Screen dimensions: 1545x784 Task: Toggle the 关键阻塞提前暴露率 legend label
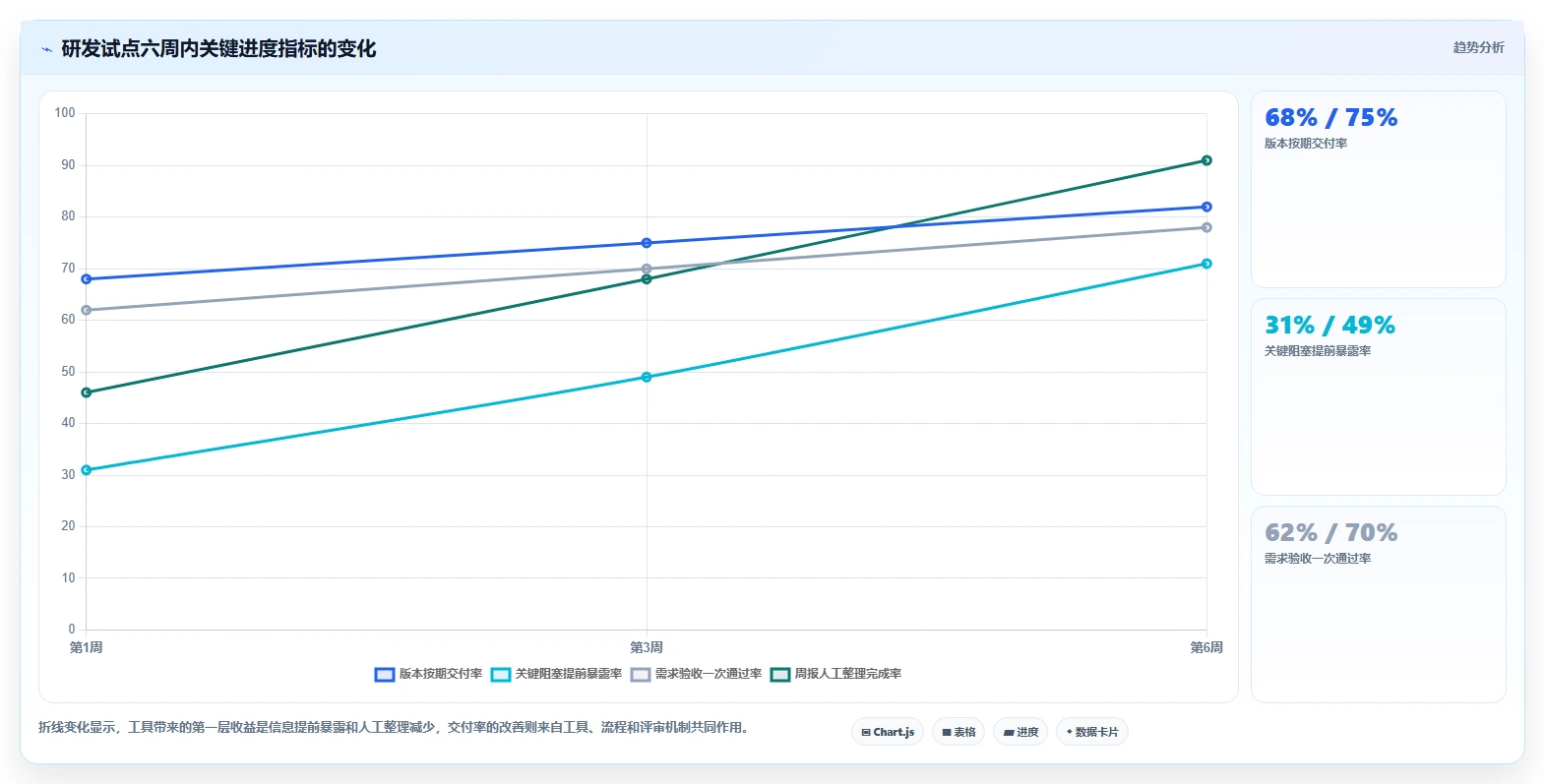[x=569, y=674]
